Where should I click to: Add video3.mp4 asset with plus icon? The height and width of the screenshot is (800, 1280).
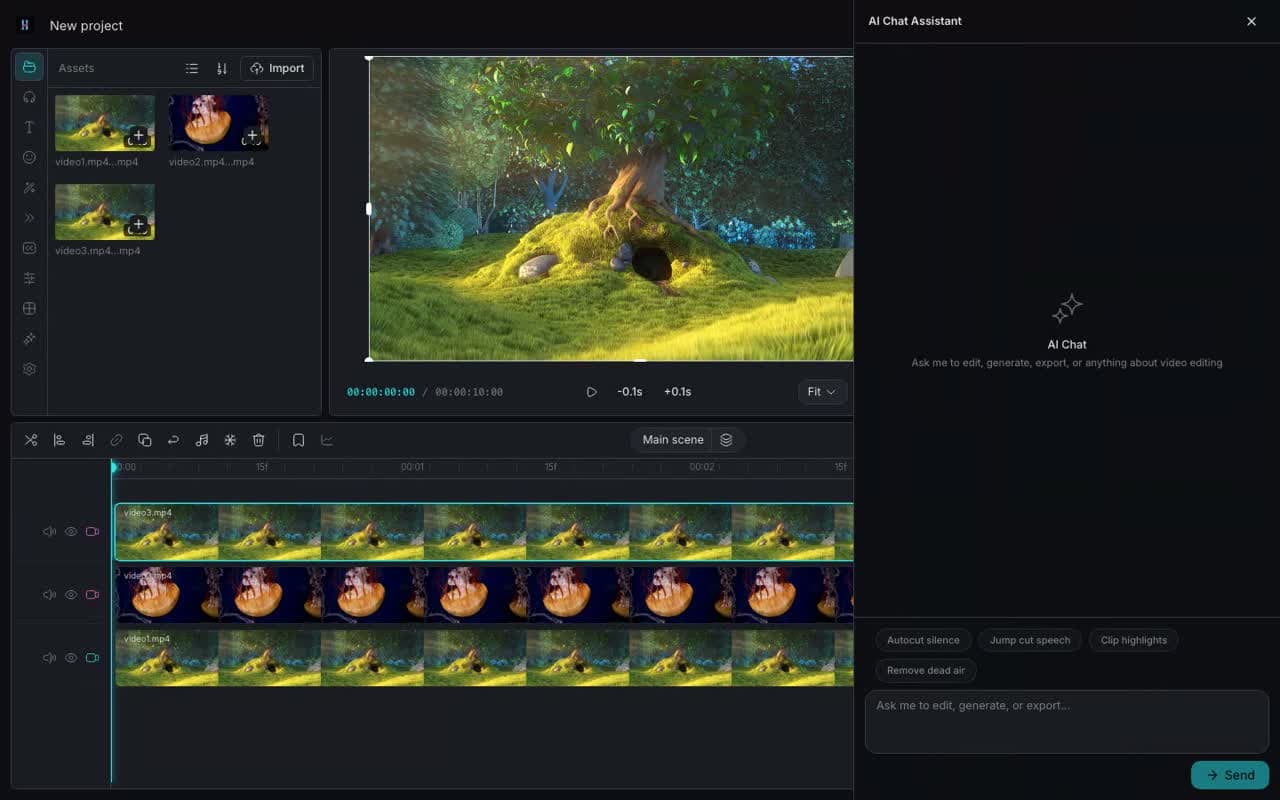138,224
